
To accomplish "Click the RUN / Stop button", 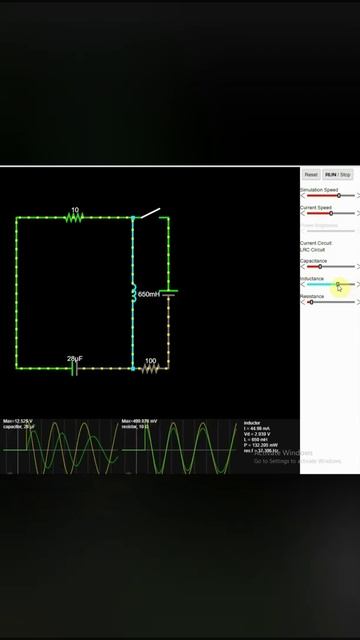I will [x=338, y=175].
